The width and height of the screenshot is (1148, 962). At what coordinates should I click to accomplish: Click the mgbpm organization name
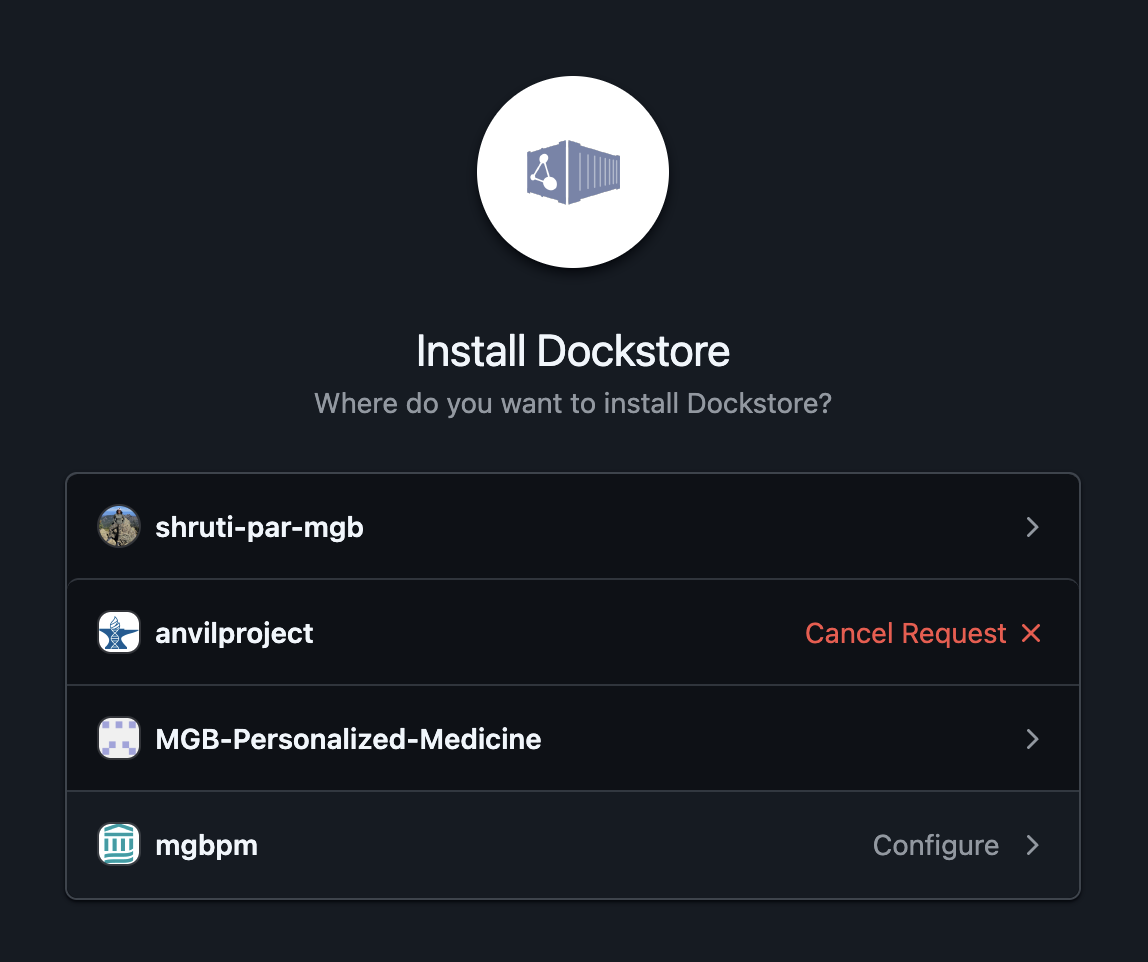point(206,845)
